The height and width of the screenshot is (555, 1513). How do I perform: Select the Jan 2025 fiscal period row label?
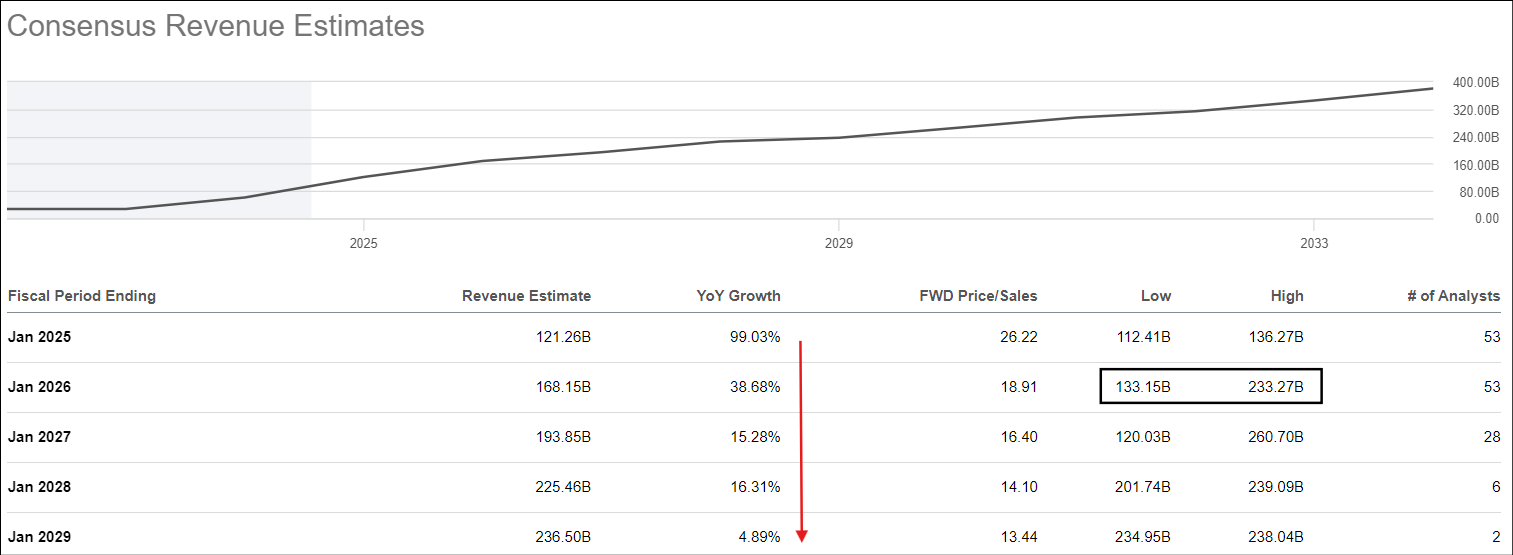coord(39,337)
